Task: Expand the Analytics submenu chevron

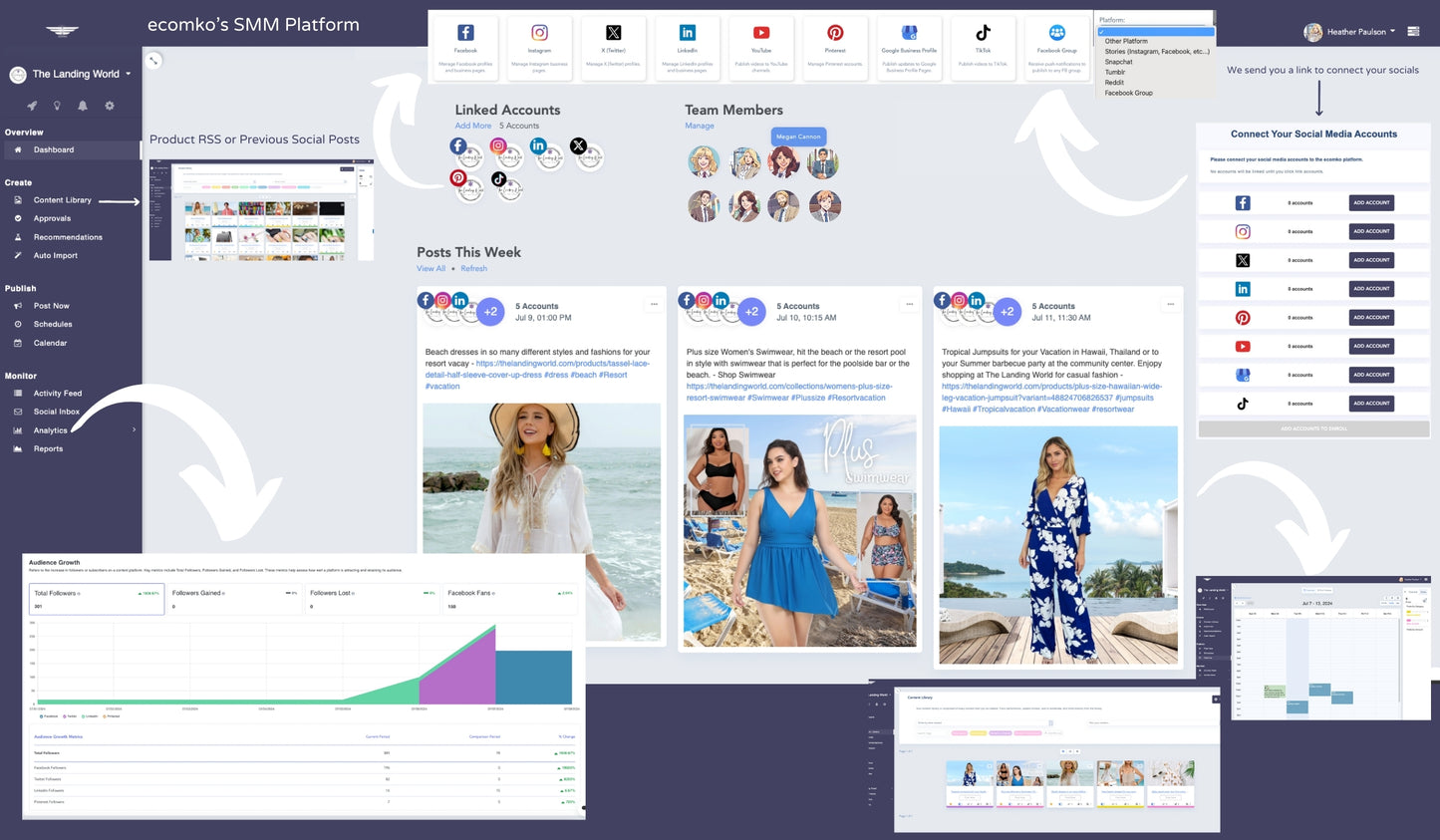Action: (x=134, y=430)
